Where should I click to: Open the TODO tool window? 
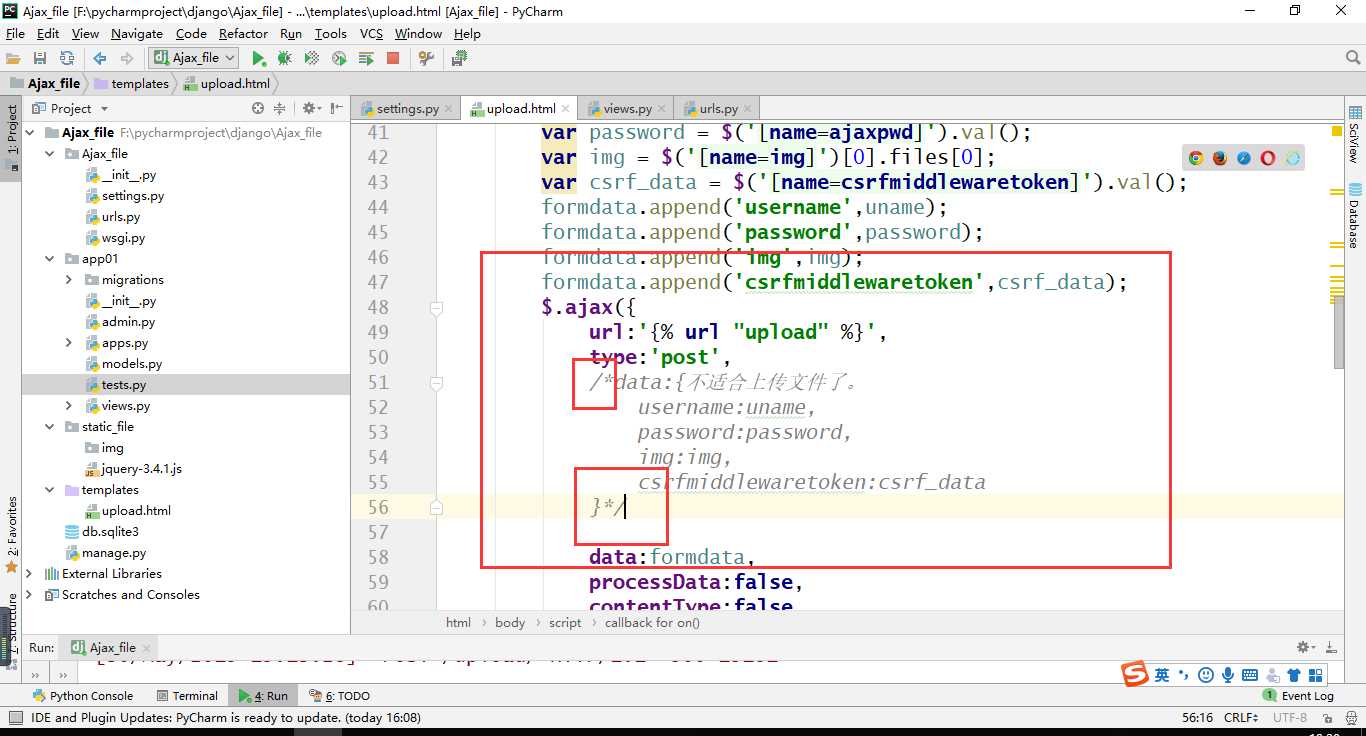coord(340,696)
